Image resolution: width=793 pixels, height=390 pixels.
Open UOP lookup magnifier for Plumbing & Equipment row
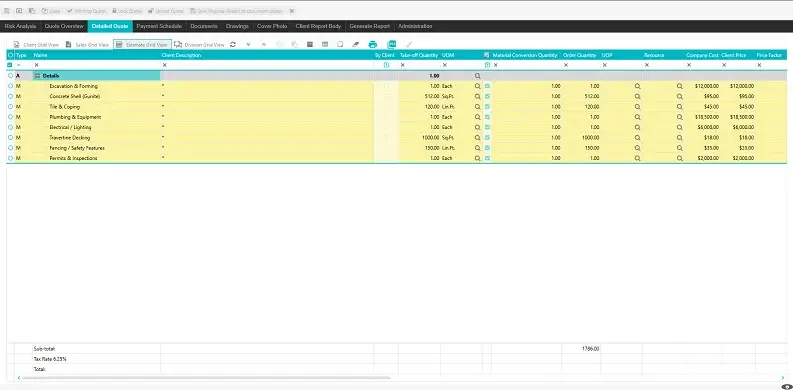pyautogui.click(x=638, y=117)
